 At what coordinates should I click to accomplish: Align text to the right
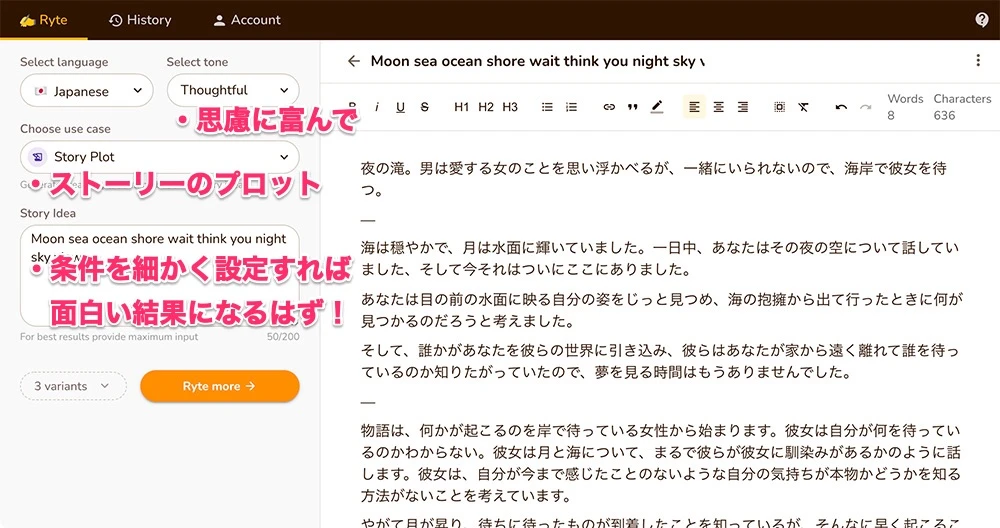pyautogui.click(x=743, y=107)
